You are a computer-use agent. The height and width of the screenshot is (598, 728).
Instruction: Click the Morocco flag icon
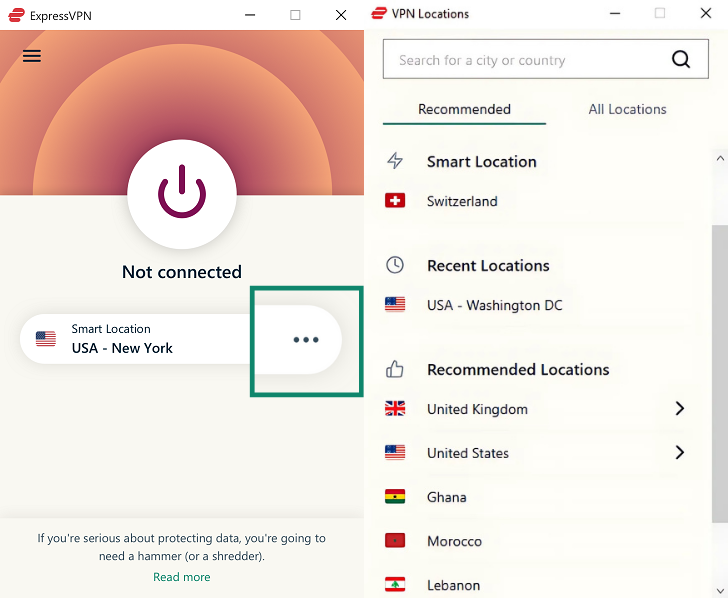click(x=395, y=541)
